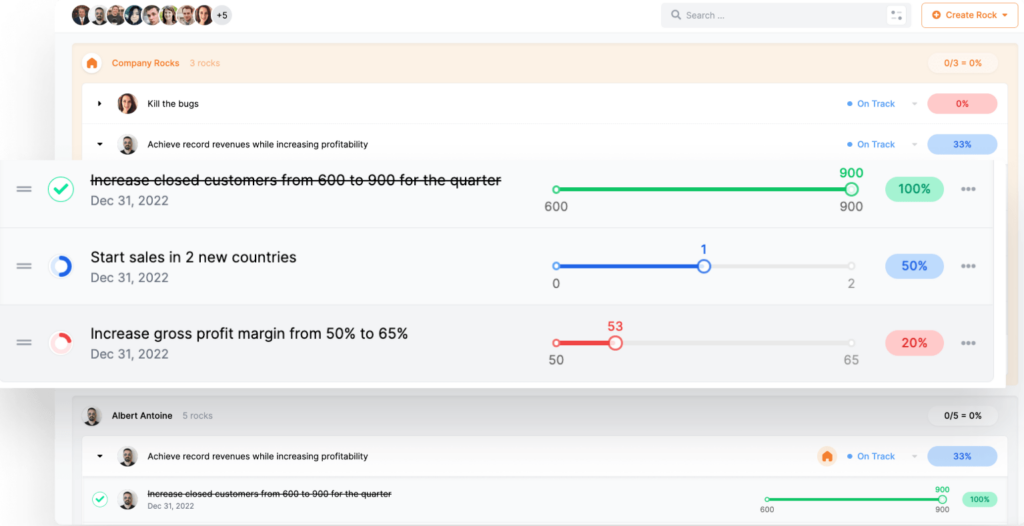
Task: Toggle small green checkmark in Albert Antoine's section
Action: tap(100, 499)
